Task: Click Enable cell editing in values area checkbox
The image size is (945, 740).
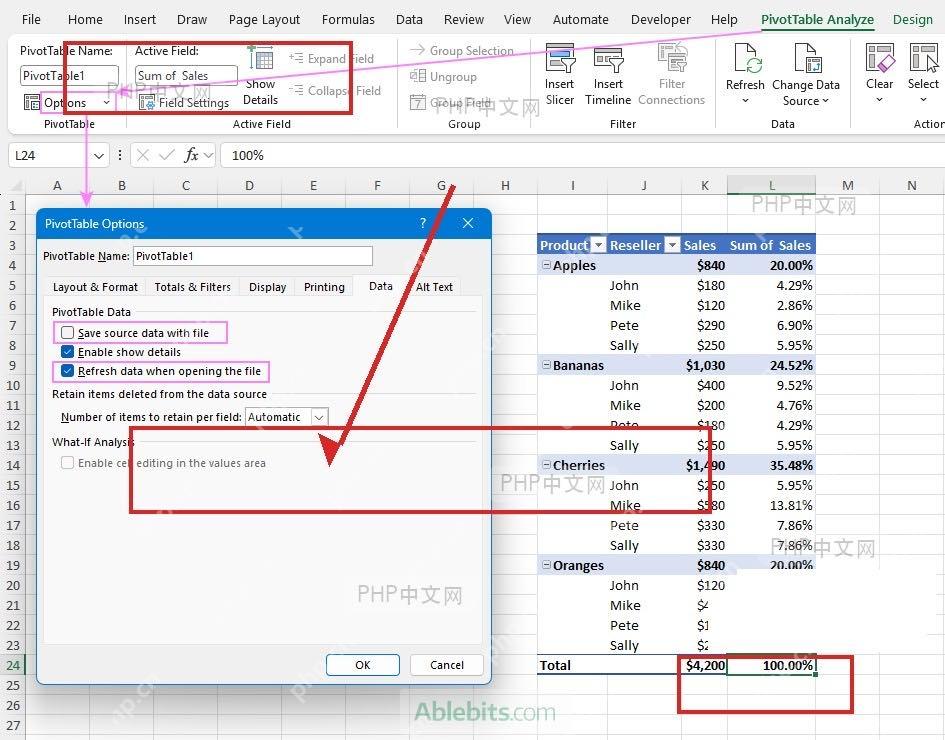Action: point(68,463)
